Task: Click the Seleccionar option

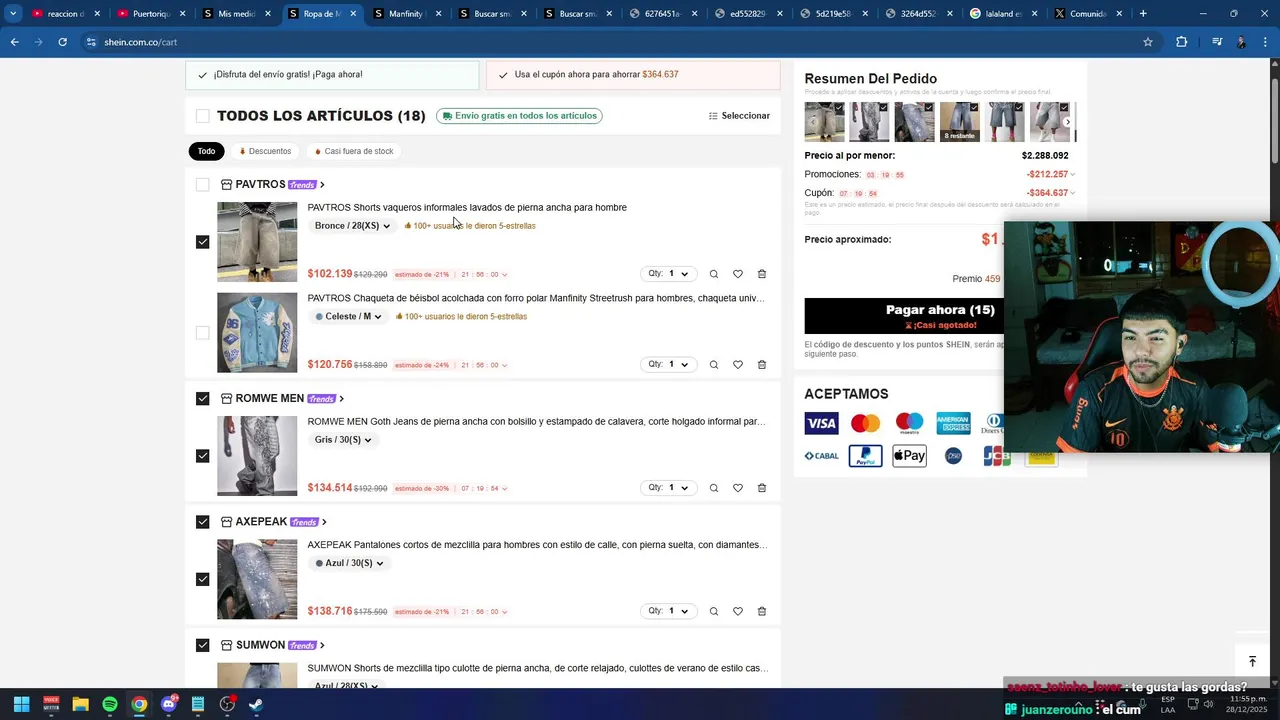Action: click(x=739, y=116)
